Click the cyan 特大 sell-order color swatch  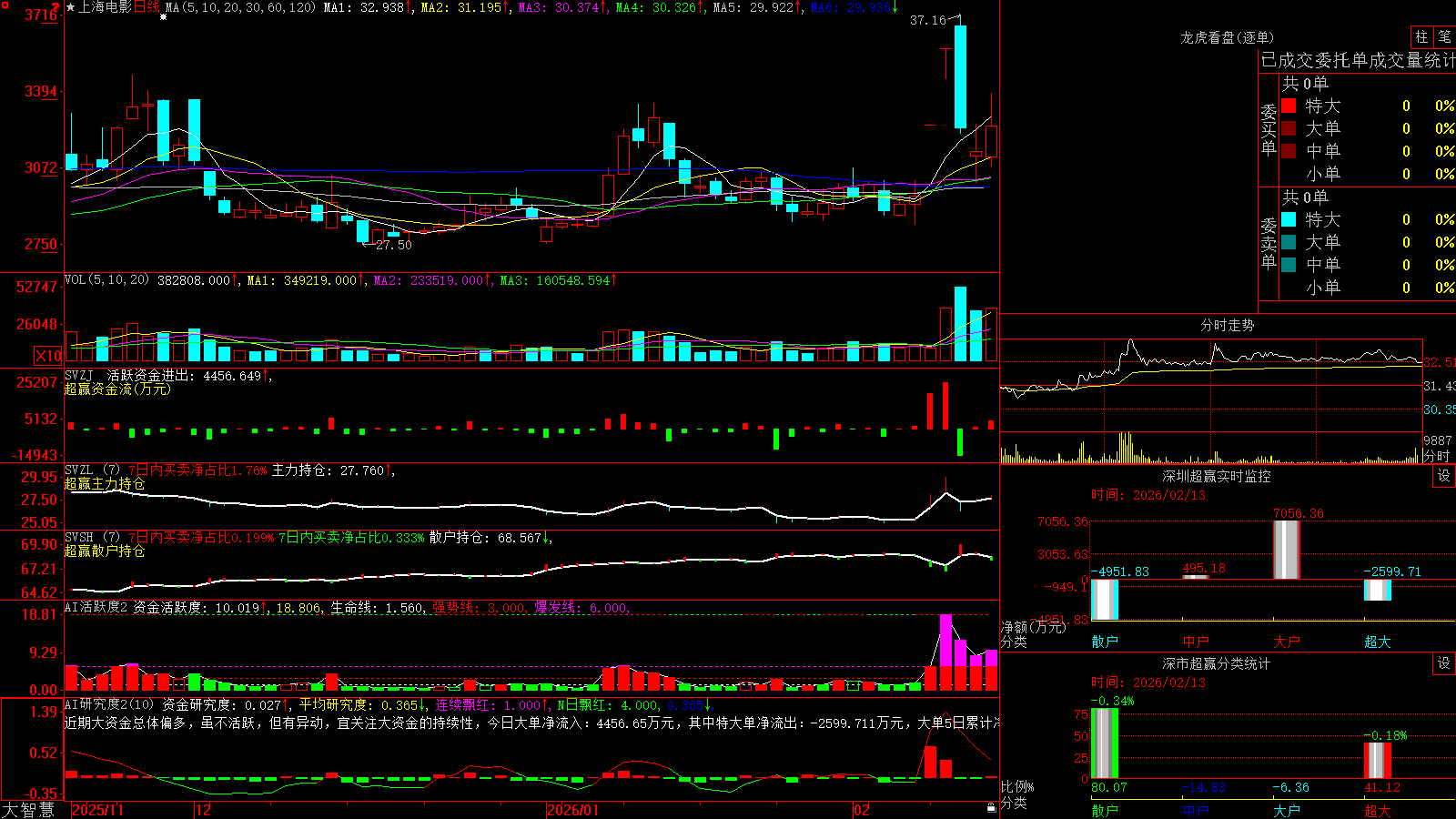1289,219
